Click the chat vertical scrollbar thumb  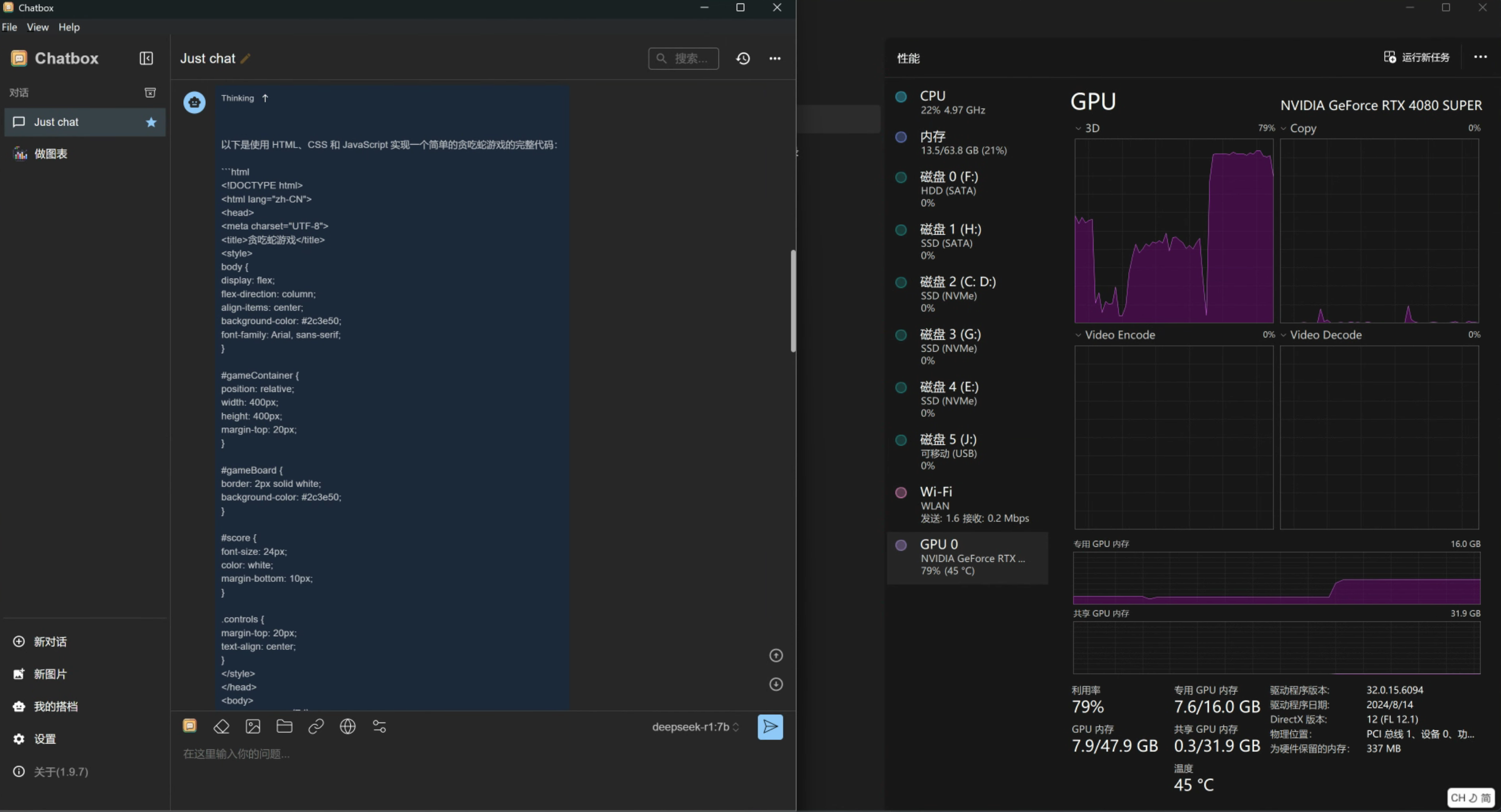pos(793,300)
